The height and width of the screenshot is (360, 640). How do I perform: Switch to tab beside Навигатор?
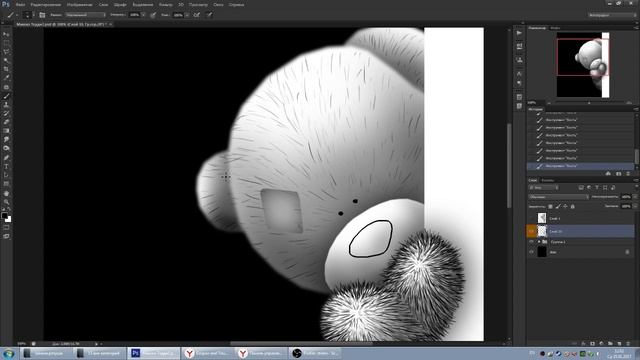pyautogui.click(x=555, y=28)
